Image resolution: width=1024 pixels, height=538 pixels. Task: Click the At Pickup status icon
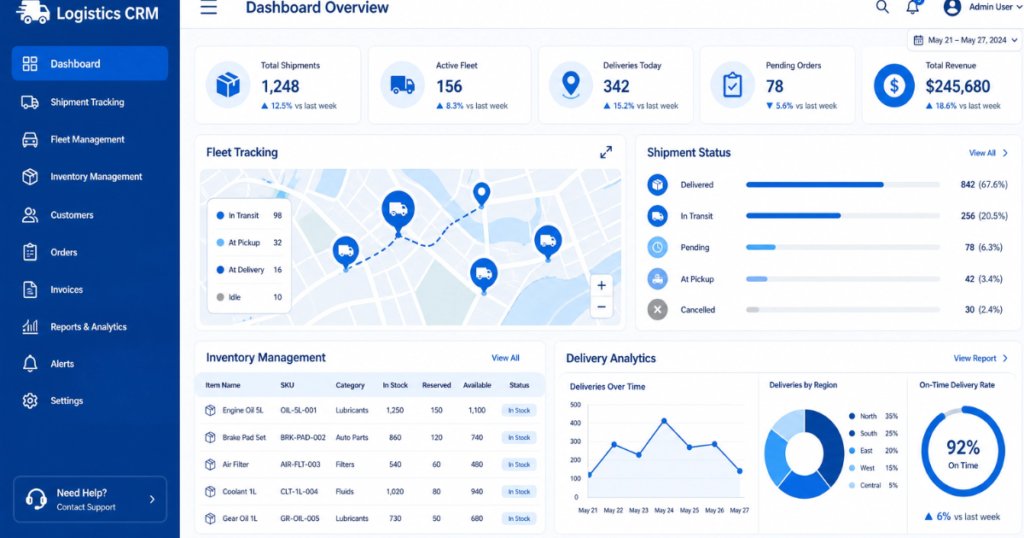(658, 279)
